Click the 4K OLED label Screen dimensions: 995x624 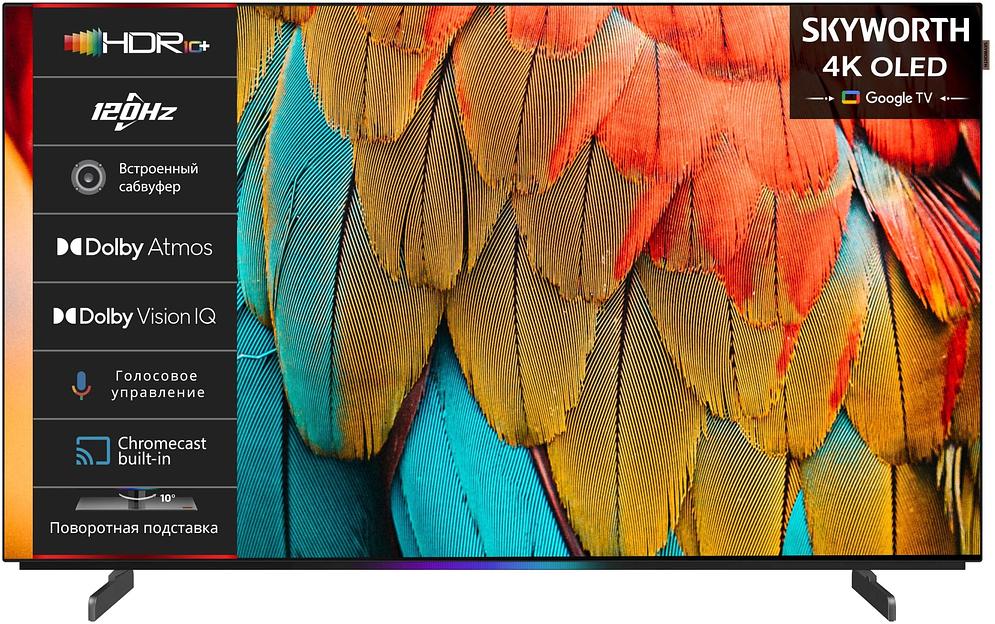885,67
